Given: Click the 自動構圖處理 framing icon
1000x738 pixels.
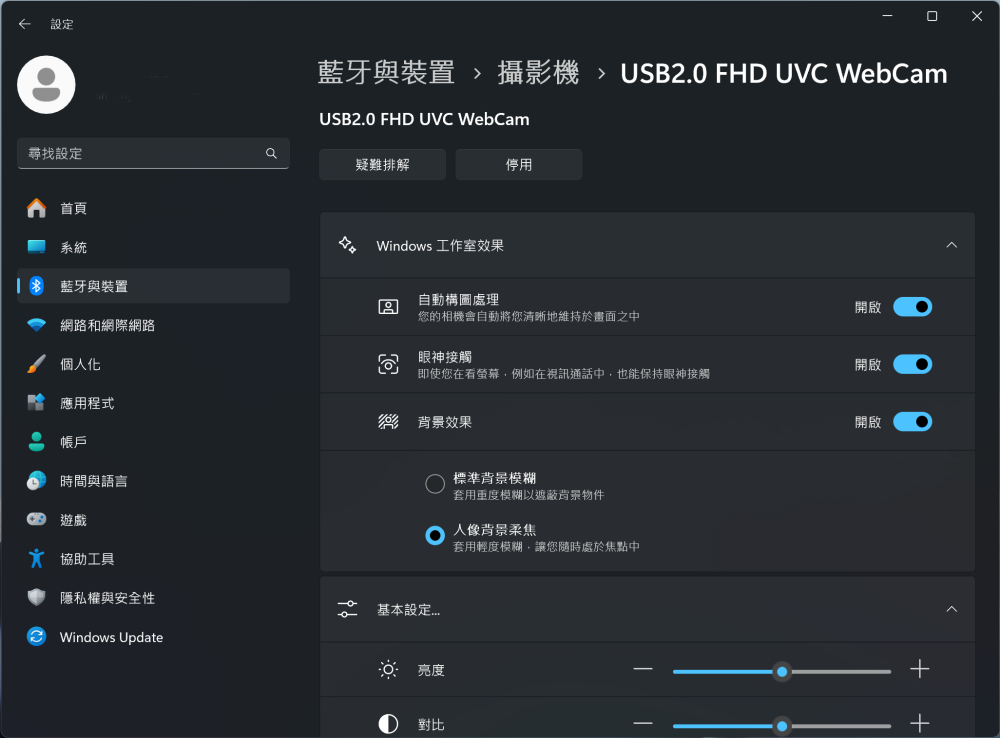Looking at the screenshot, I should tap(388, 307).
